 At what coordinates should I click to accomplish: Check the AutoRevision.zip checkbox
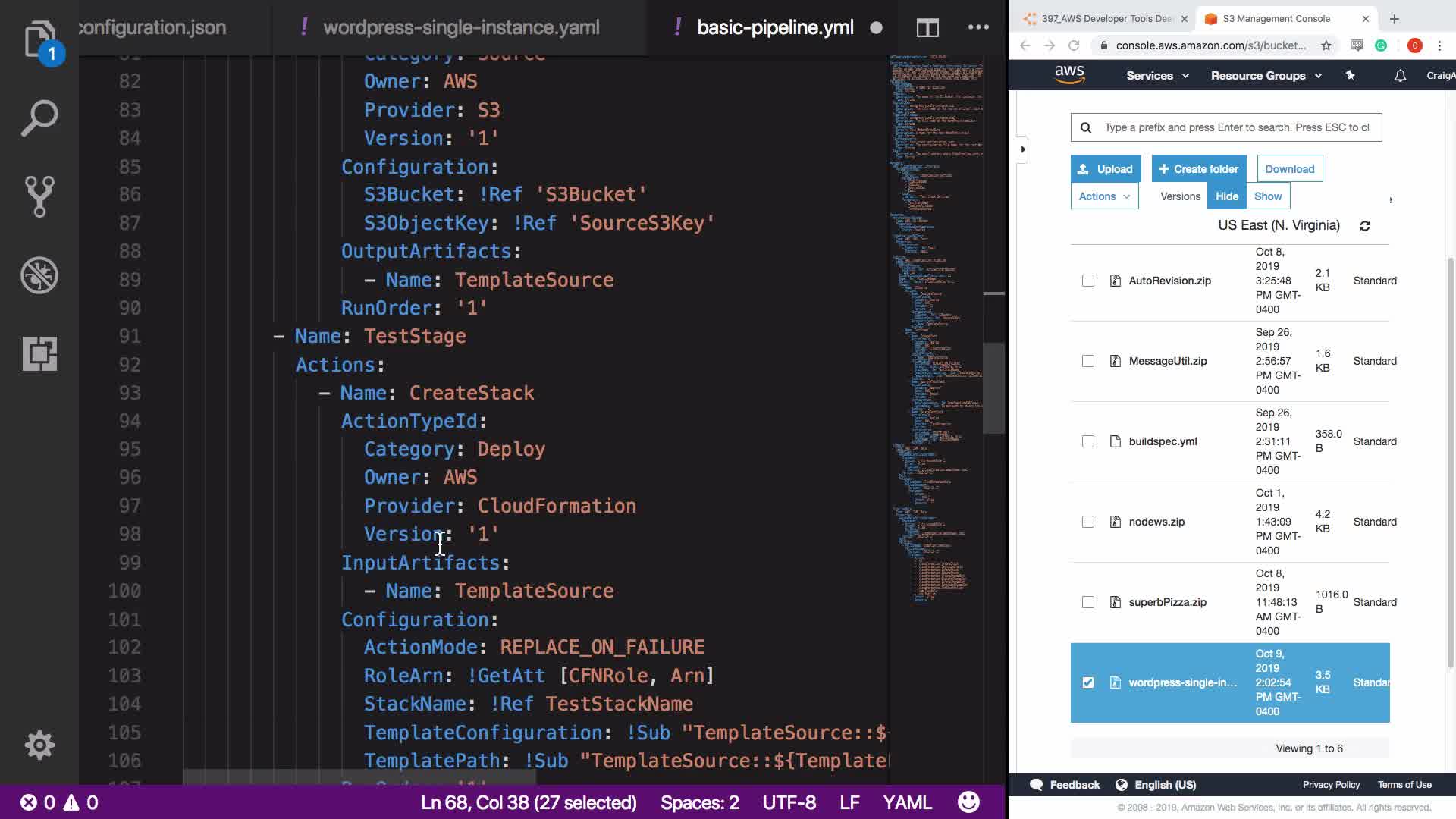click(1088, 281)
